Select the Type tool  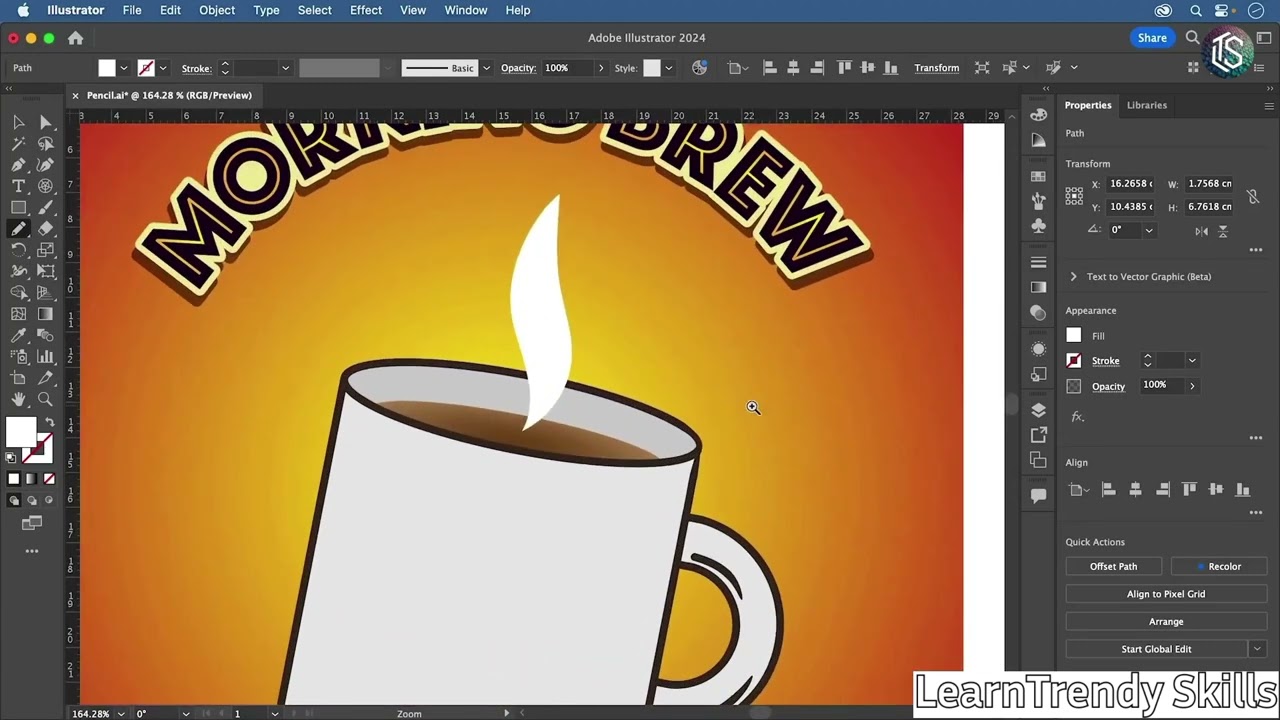pyautogui.click(x=18, y=186)
